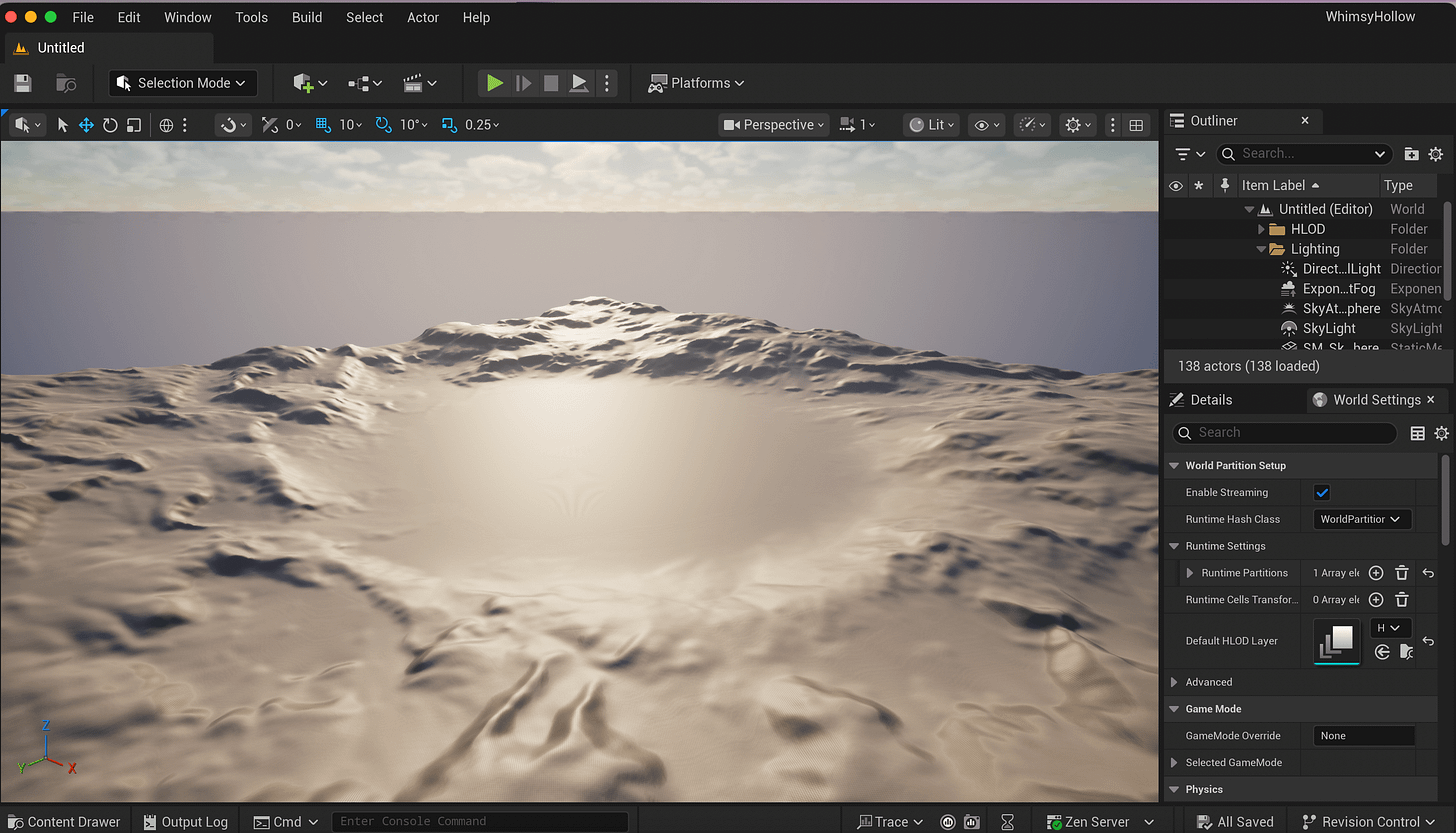The image size is (1456, 833).
Task: Uncheck the Enable Streaming checkbox
Action: tap(1322, 492)
